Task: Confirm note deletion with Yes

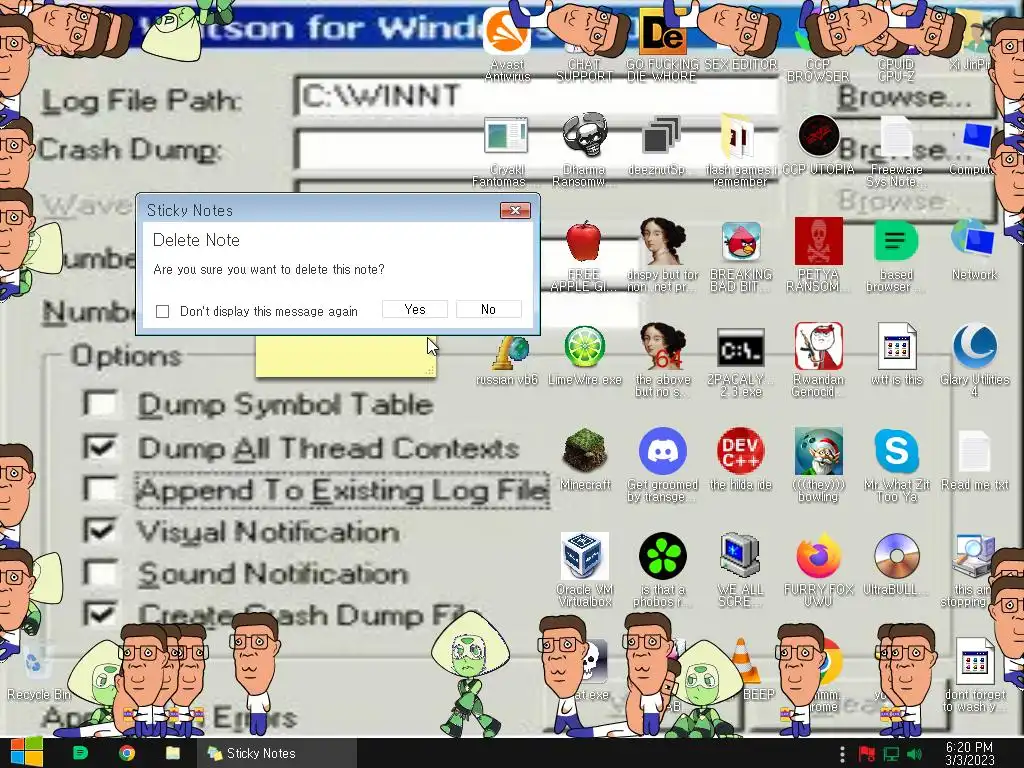Action: [x=415, y=310]
